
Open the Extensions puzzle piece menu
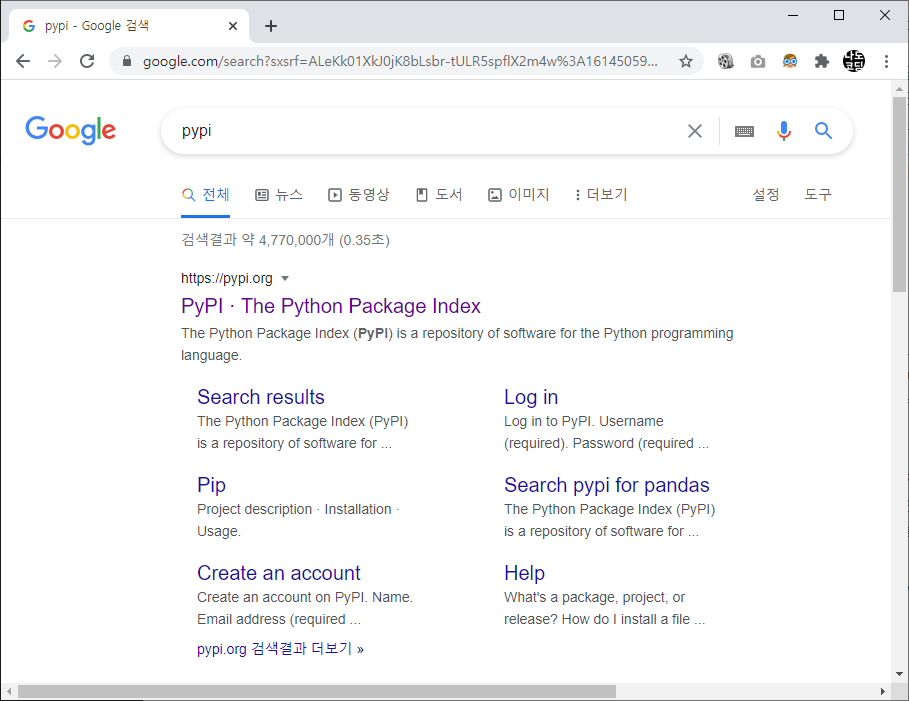coord(821,61)
